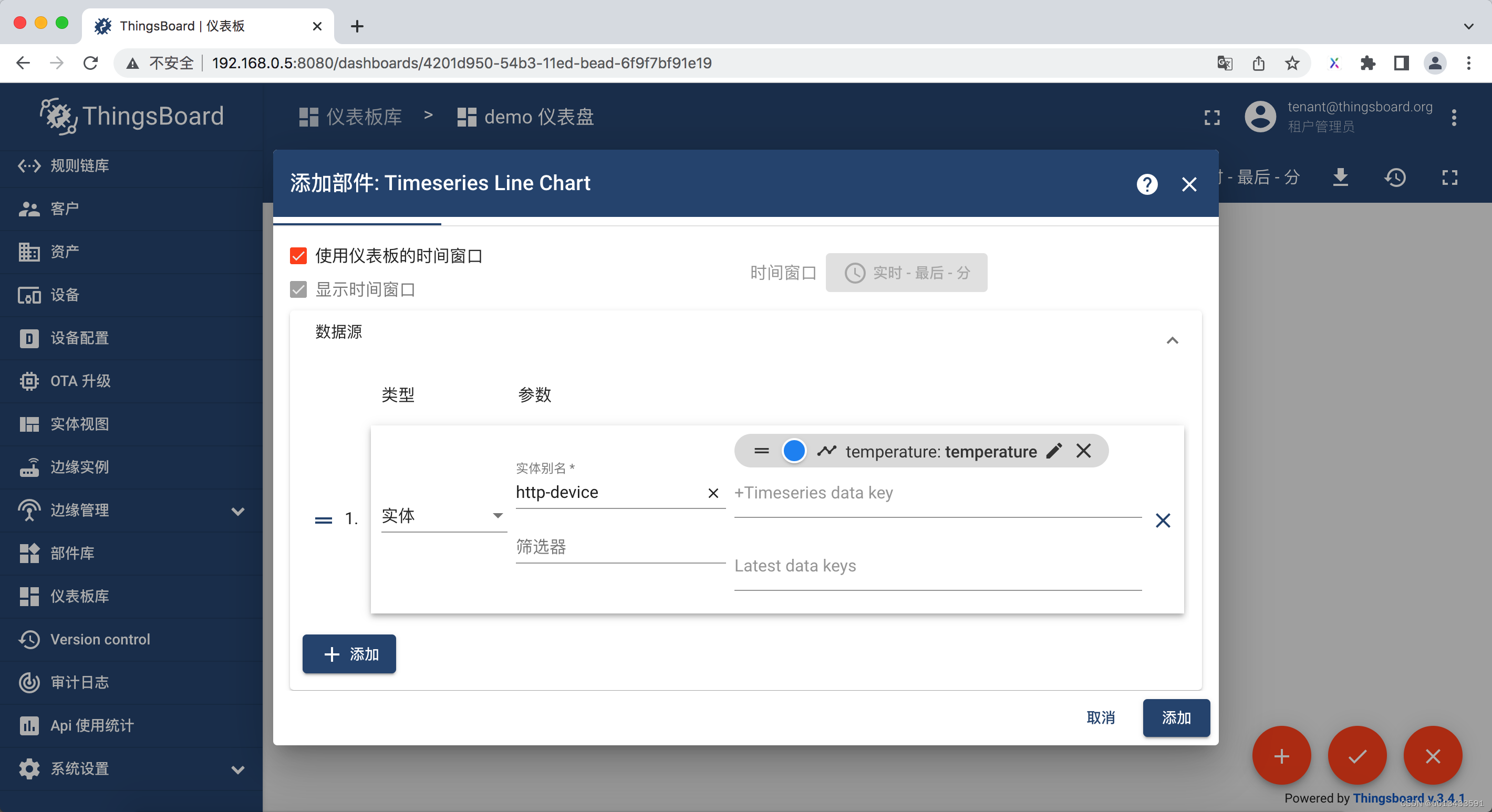Click the red add widget floating button

[1281, 756]
